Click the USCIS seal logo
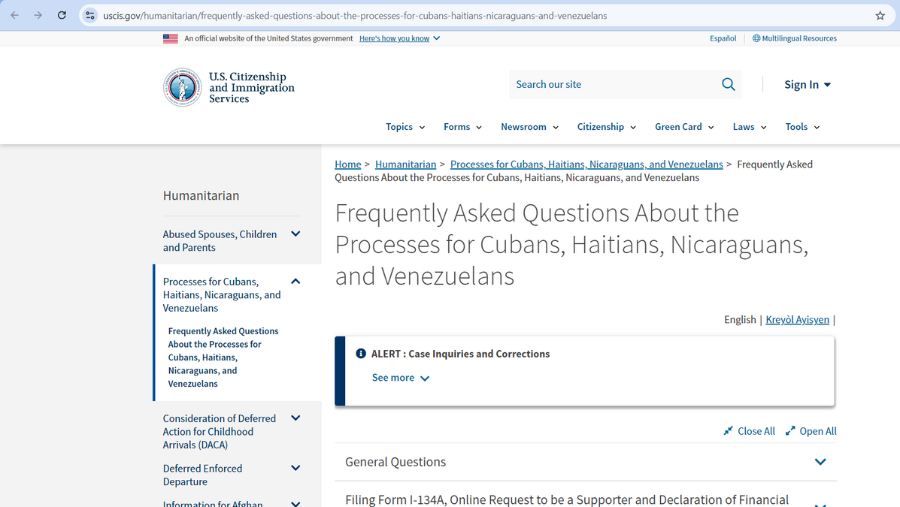 click(182, 87)
